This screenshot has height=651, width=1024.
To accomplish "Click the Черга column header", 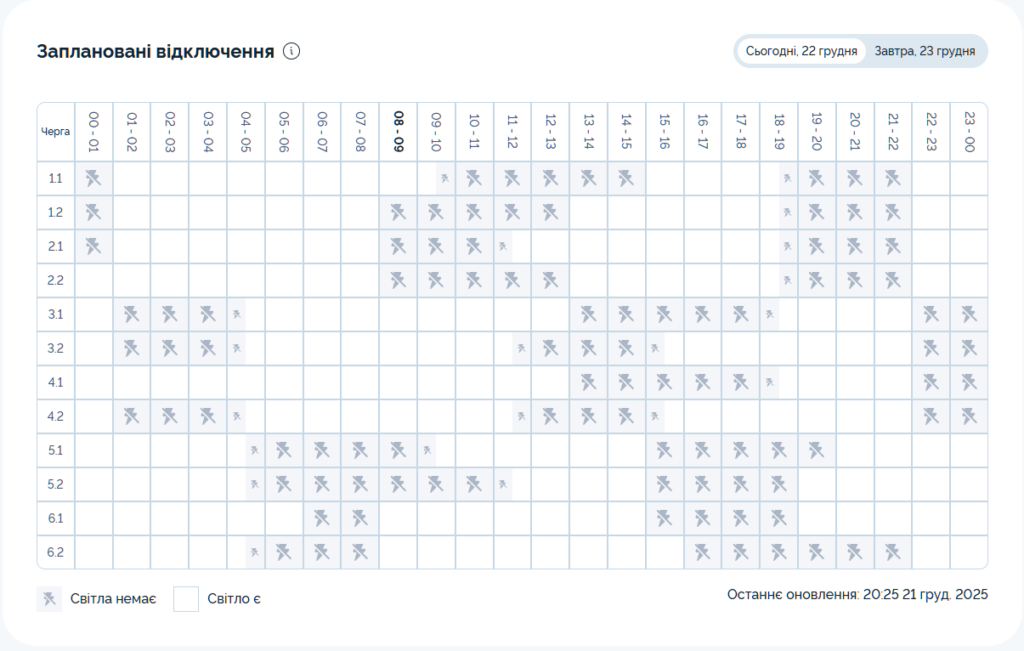I will (x=55, y=131).
